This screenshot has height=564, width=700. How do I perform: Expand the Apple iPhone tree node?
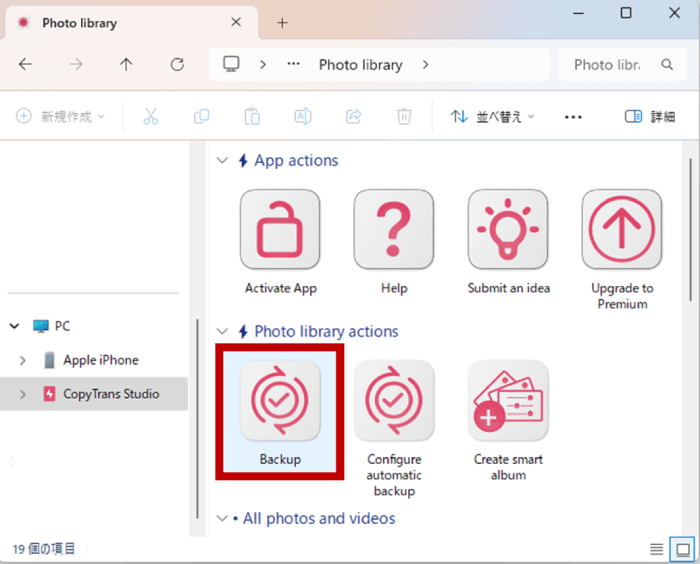tap(23, 360)
